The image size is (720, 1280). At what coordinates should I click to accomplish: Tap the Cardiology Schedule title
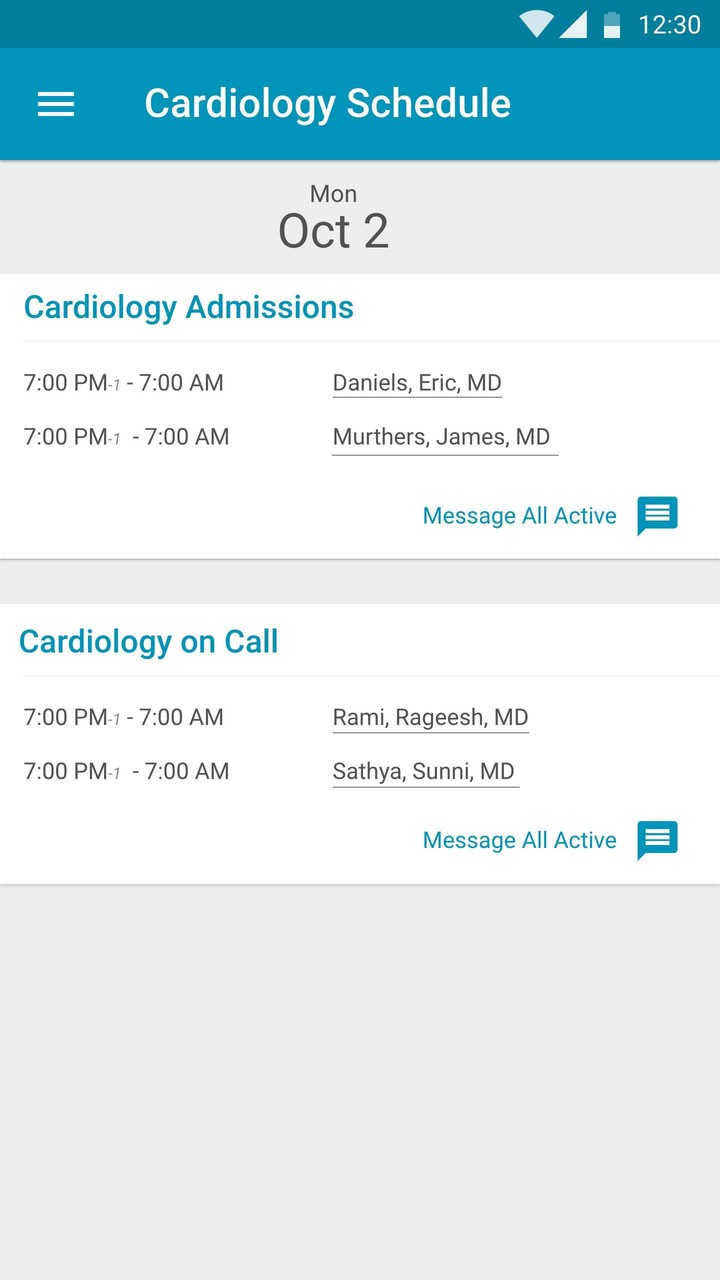[327, 104]
